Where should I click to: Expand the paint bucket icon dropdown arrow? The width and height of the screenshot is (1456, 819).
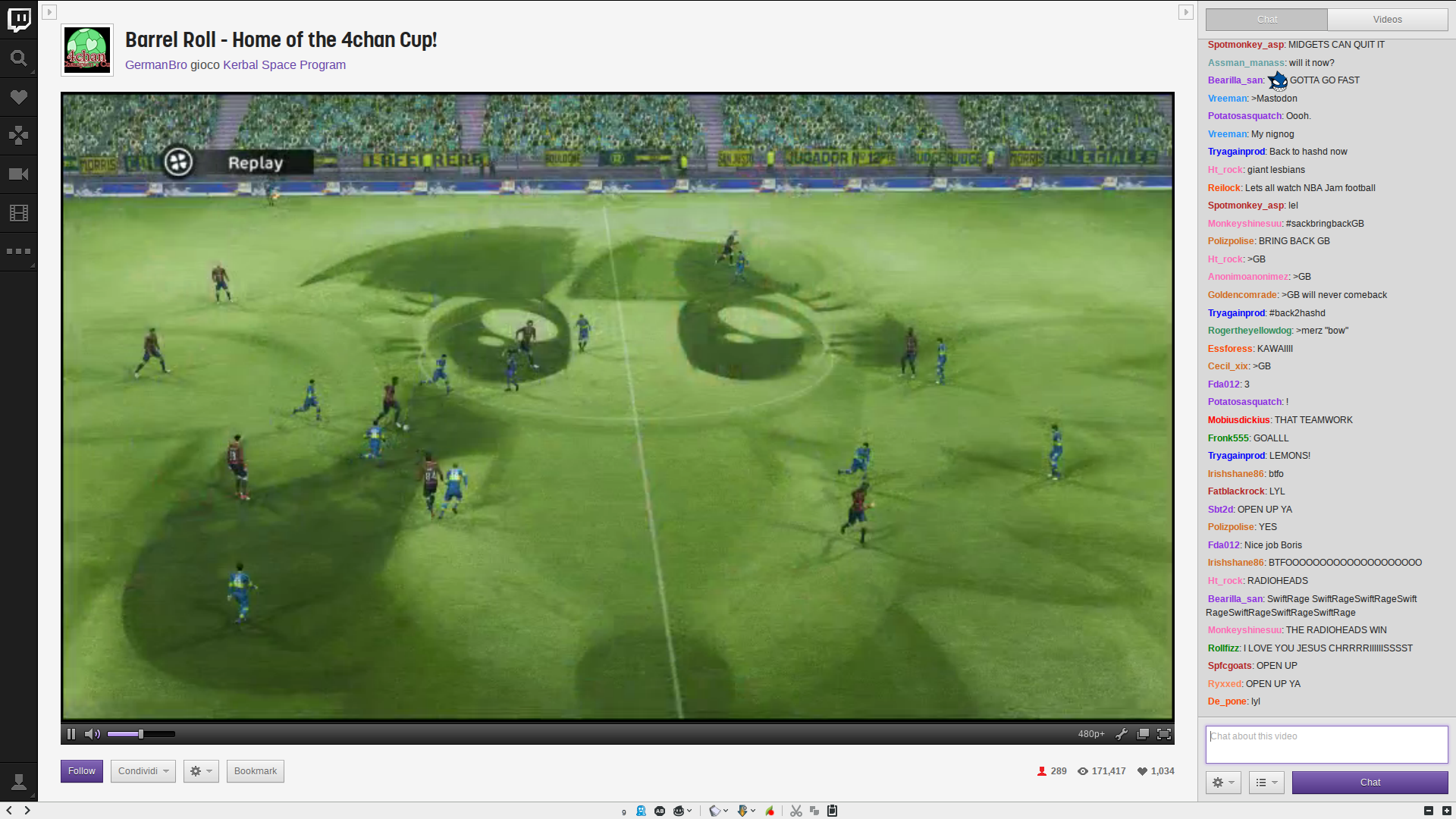[x=726, y=811]
